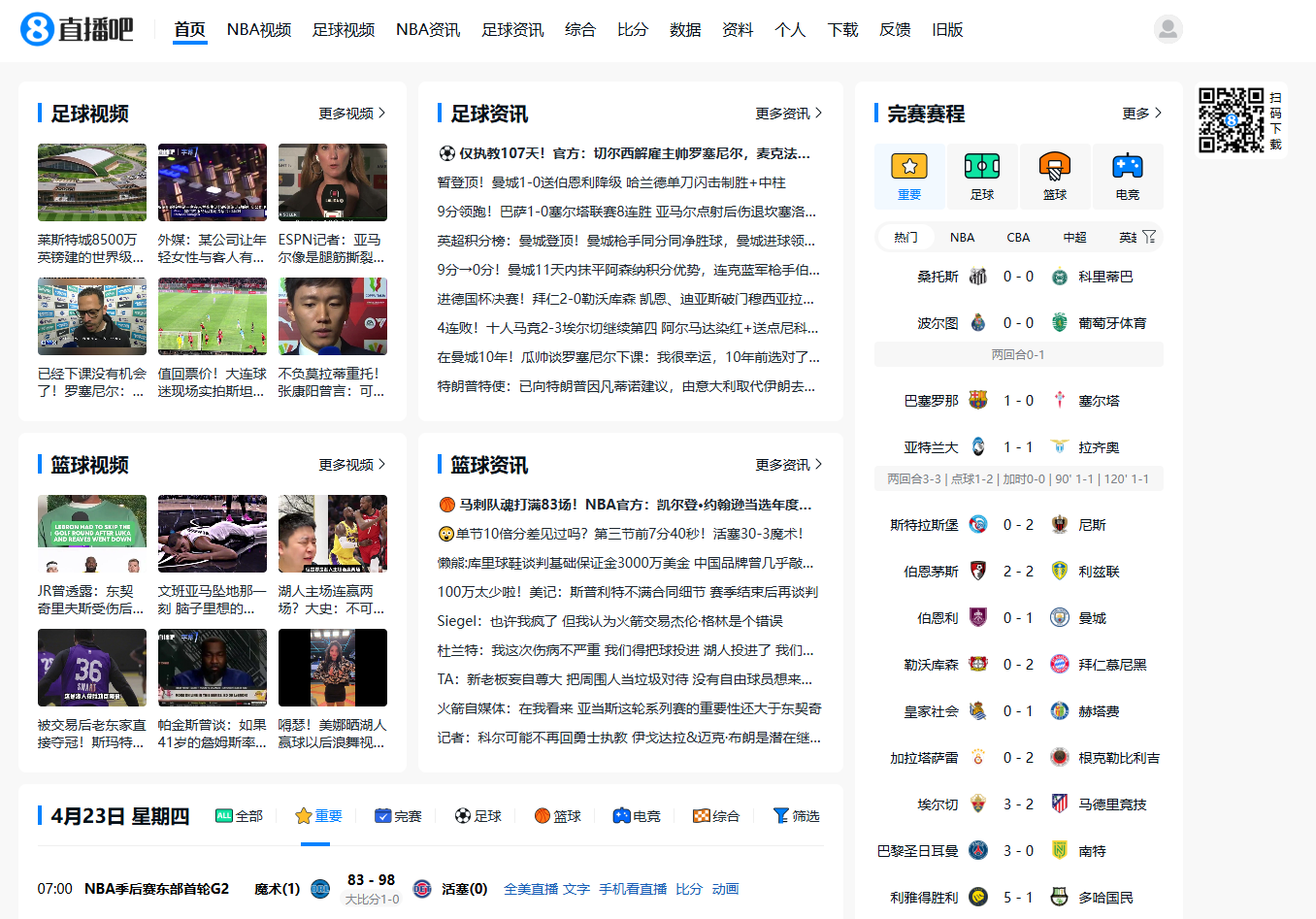Click the 直播吧 logo icon
The height and width of the screenshot is (919, 1316).
click(x=37, y=29)
